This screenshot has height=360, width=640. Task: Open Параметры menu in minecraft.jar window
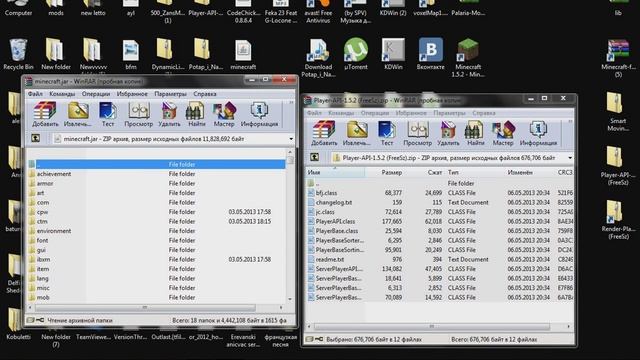(x=170, y=94)
